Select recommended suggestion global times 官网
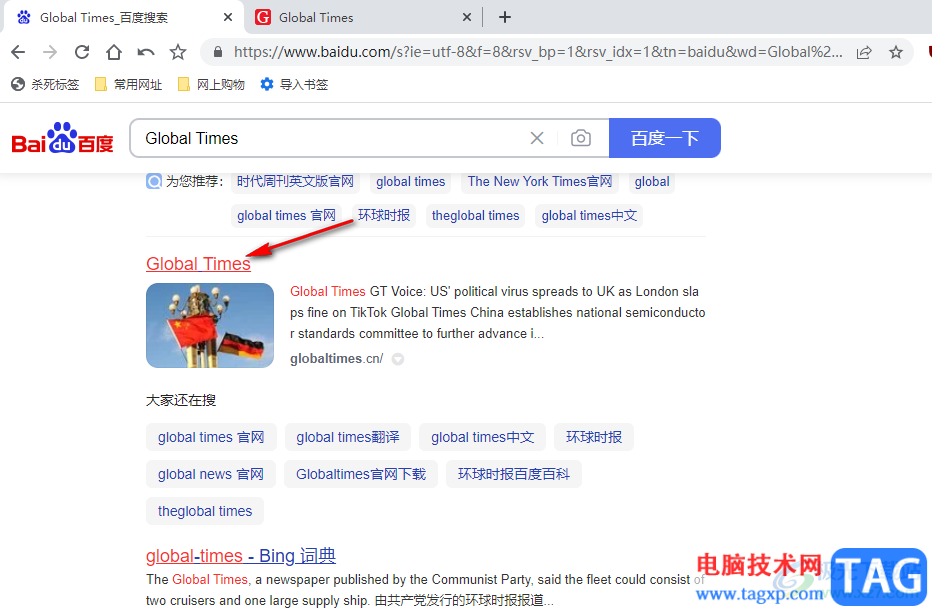Screen dimensions: 932x609 [x=286, y=216]
